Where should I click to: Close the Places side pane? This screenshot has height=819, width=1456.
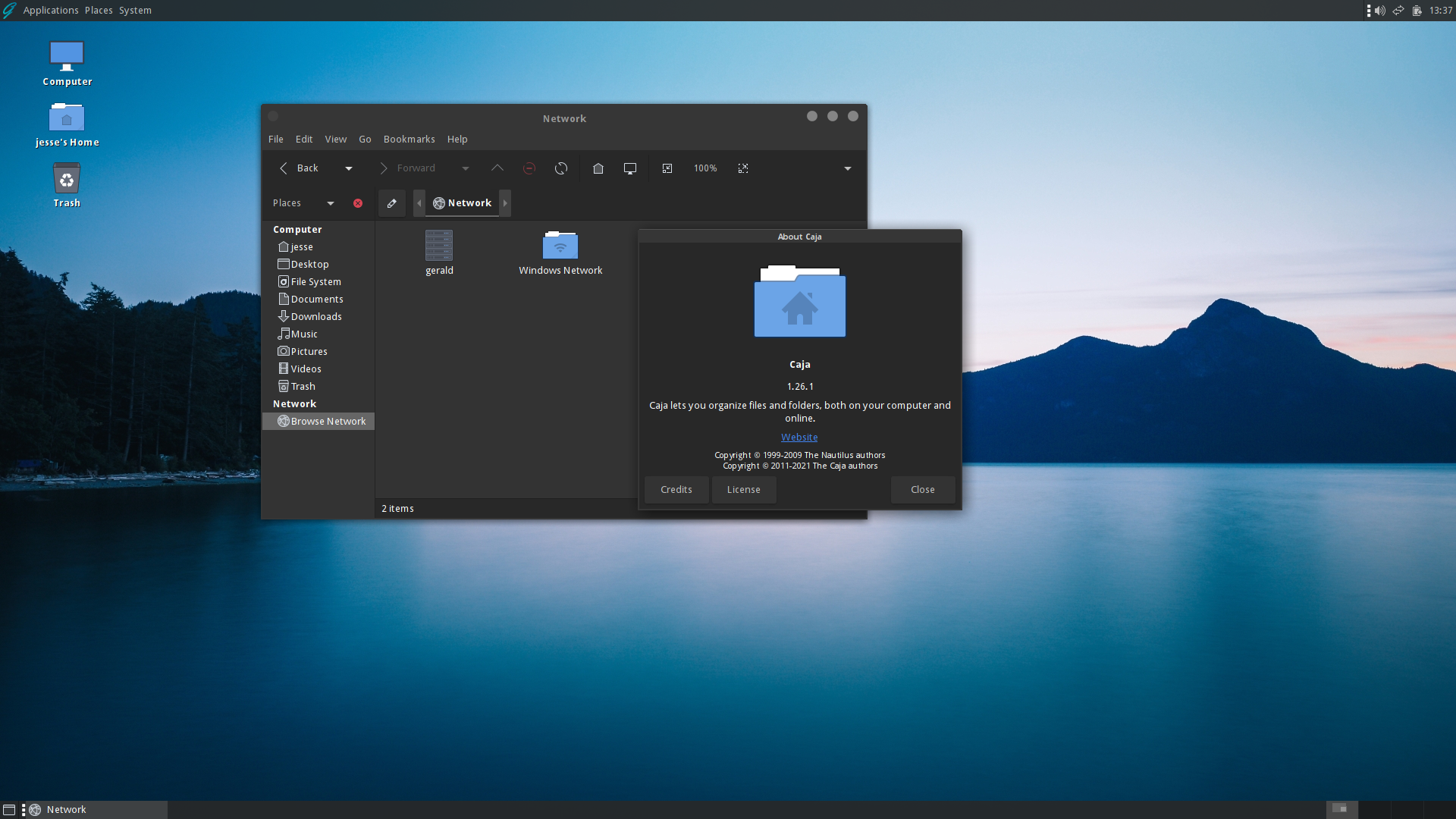point(358,203)
